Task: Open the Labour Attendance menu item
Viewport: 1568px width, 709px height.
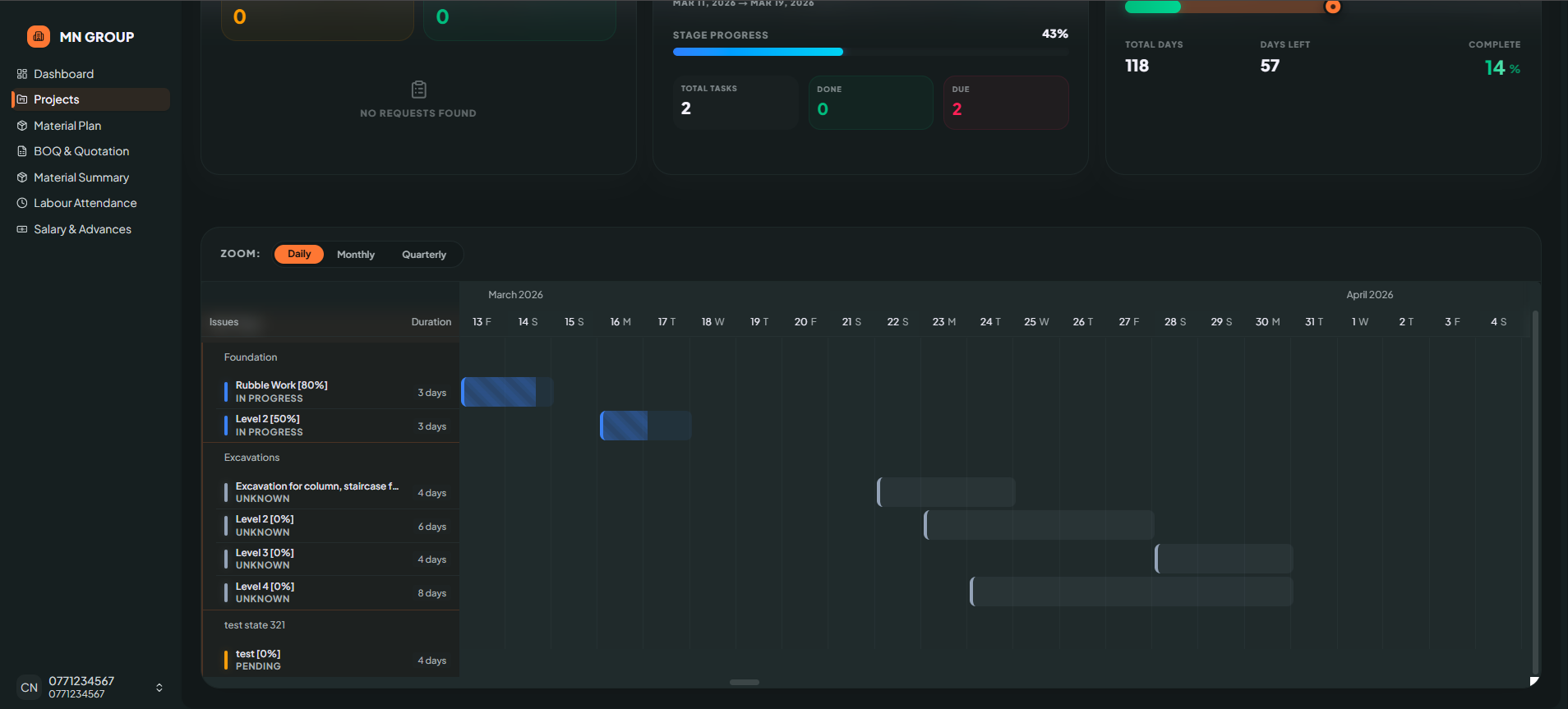Action: point(90,203)
